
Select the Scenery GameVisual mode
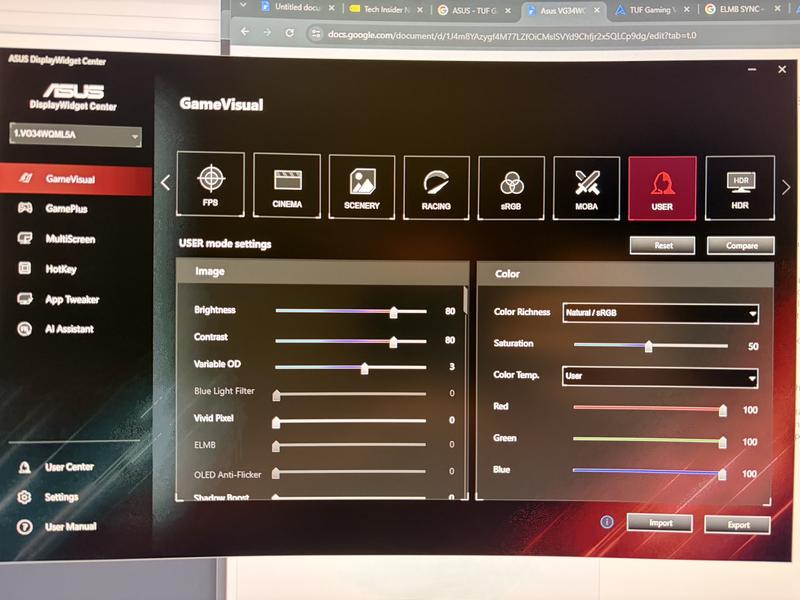click(x=362, y=187)
